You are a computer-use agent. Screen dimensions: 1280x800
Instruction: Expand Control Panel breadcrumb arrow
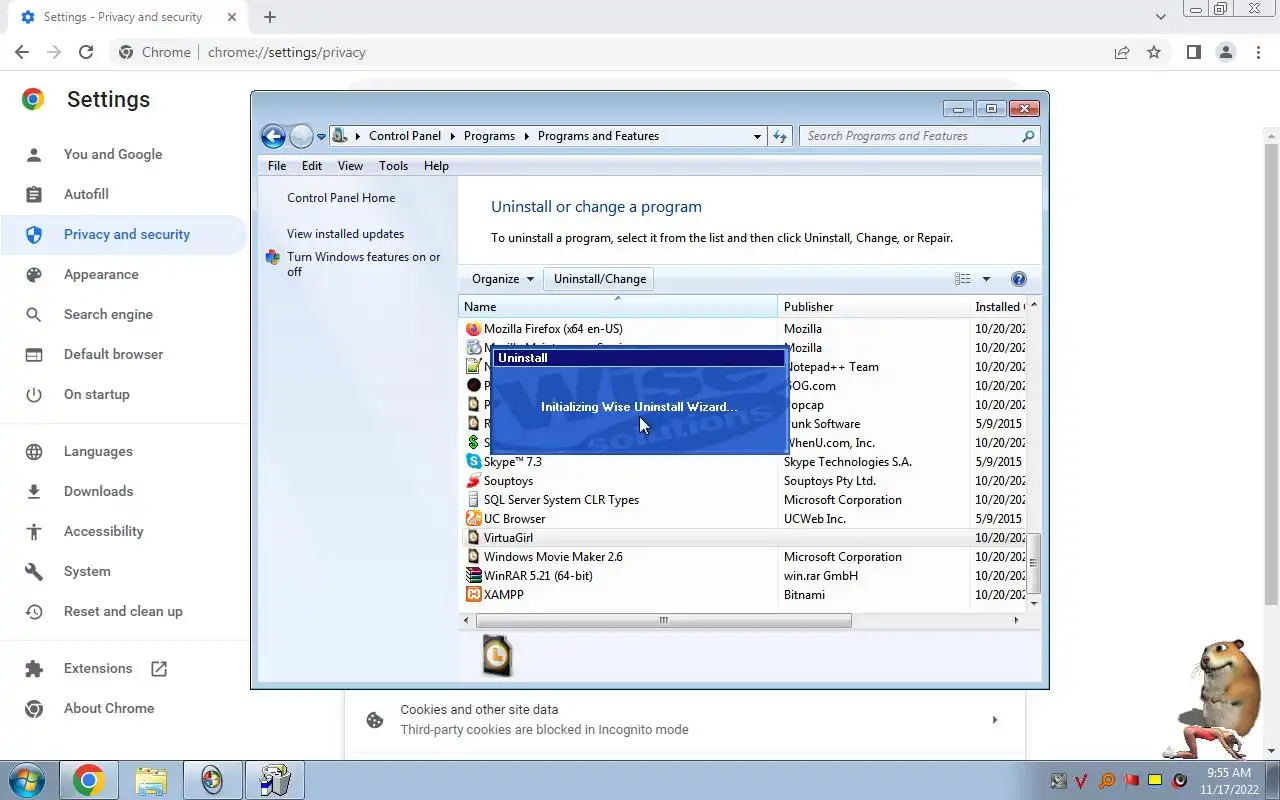(x=452, y=136)
